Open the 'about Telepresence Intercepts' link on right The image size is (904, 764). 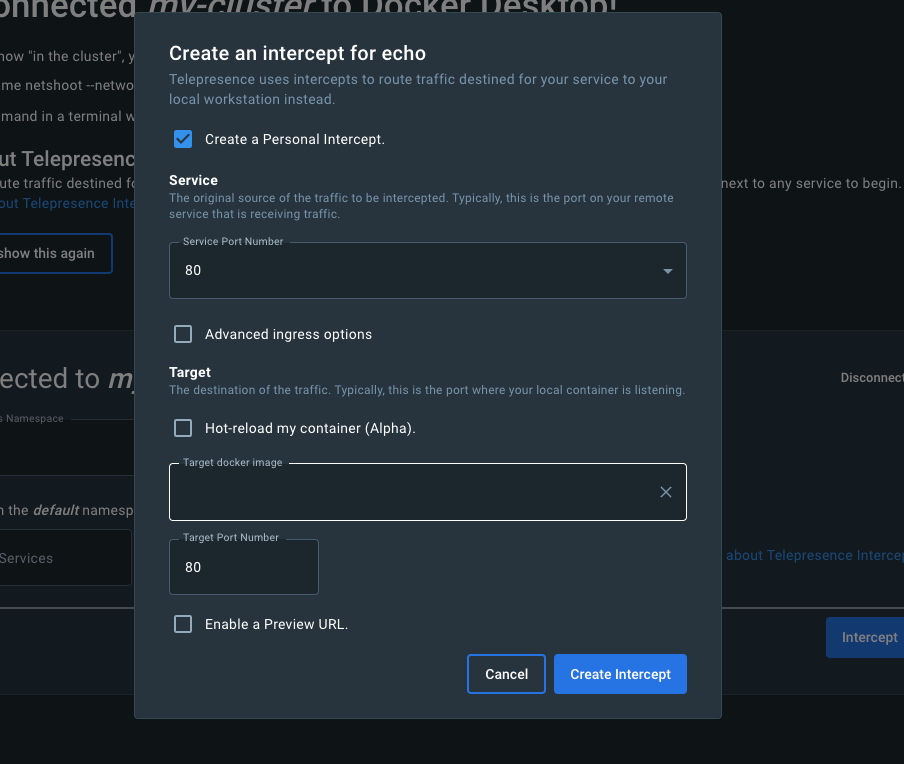point(814,555)
